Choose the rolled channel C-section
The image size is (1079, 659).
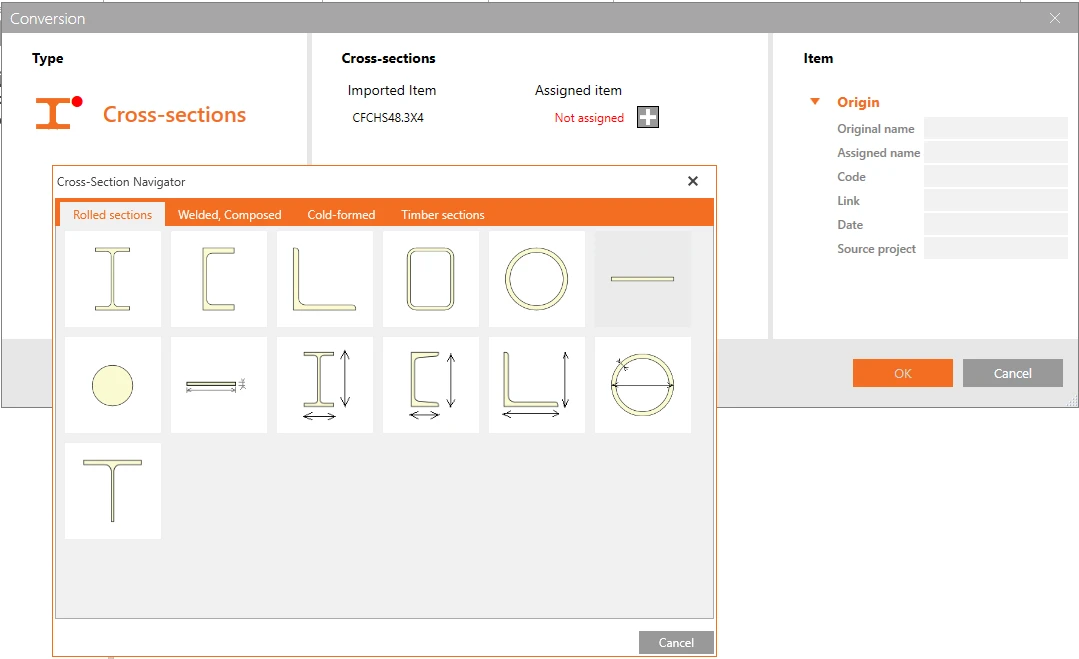click(219, 279)
